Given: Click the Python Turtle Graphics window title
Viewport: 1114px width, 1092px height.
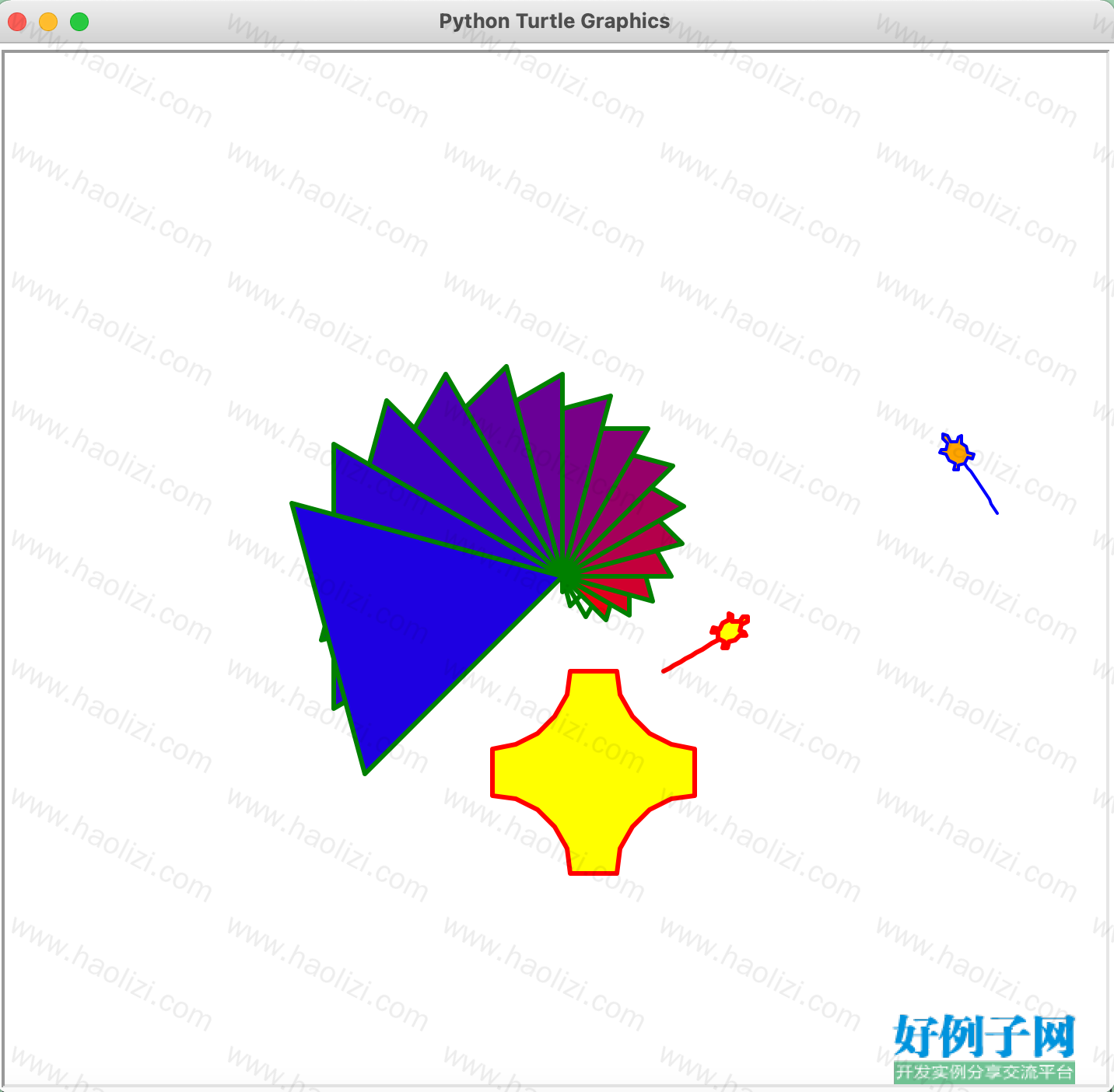Looking at the screenshot, I should point(554,21).
